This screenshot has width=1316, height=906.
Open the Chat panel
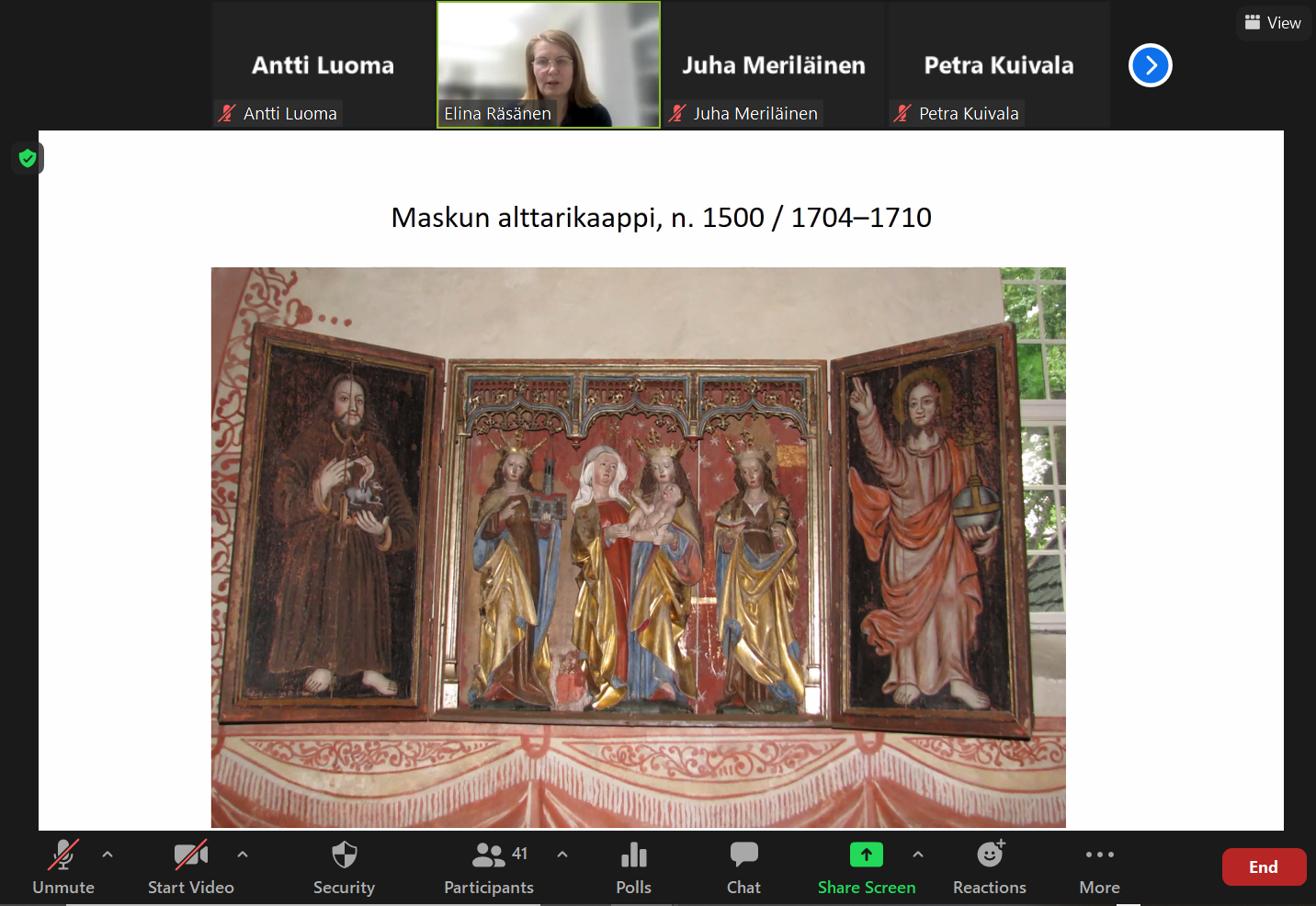(743, 867)
